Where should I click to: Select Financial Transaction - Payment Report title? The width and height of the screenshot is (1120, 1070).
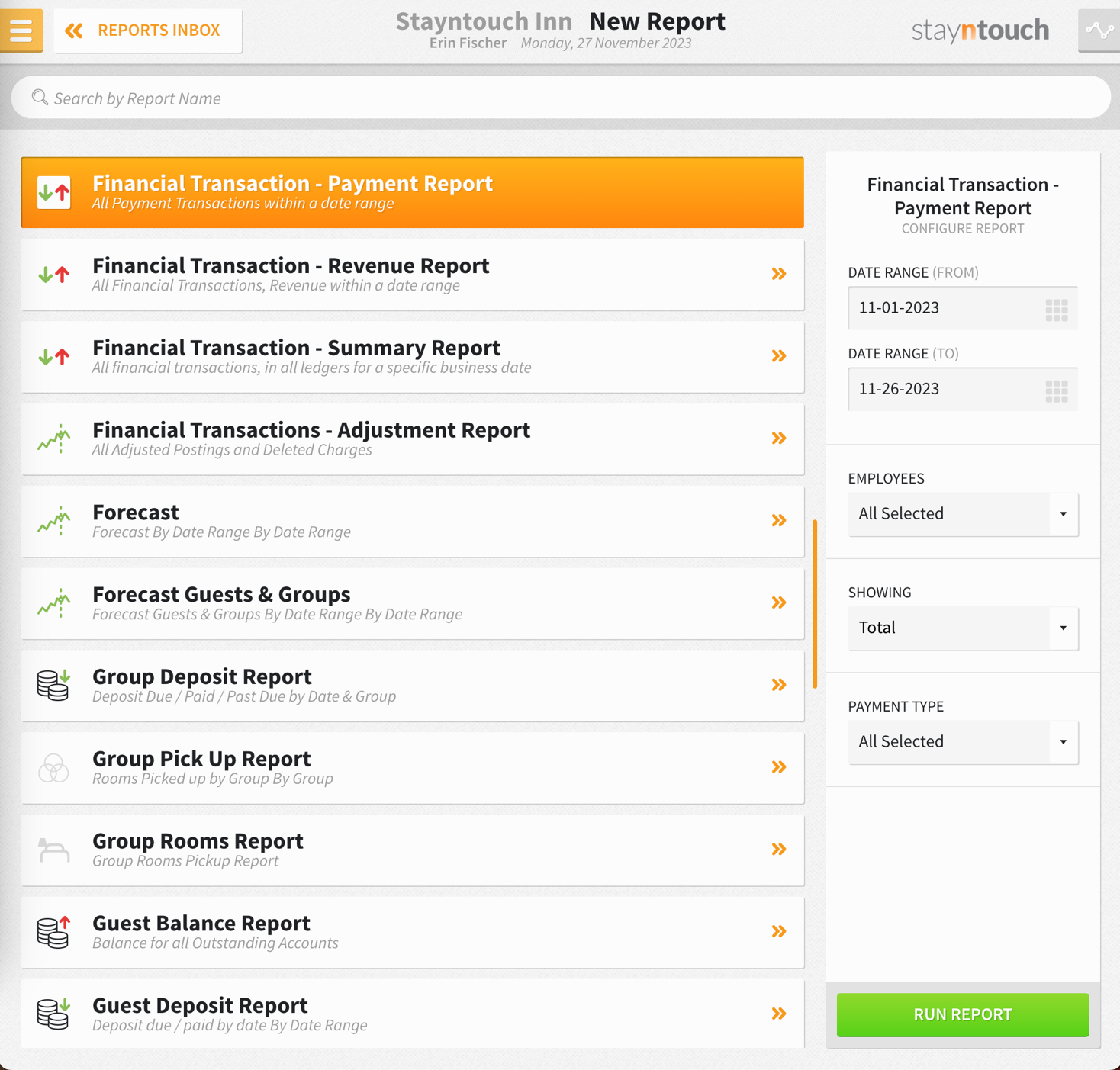click(x=292, y=183)
